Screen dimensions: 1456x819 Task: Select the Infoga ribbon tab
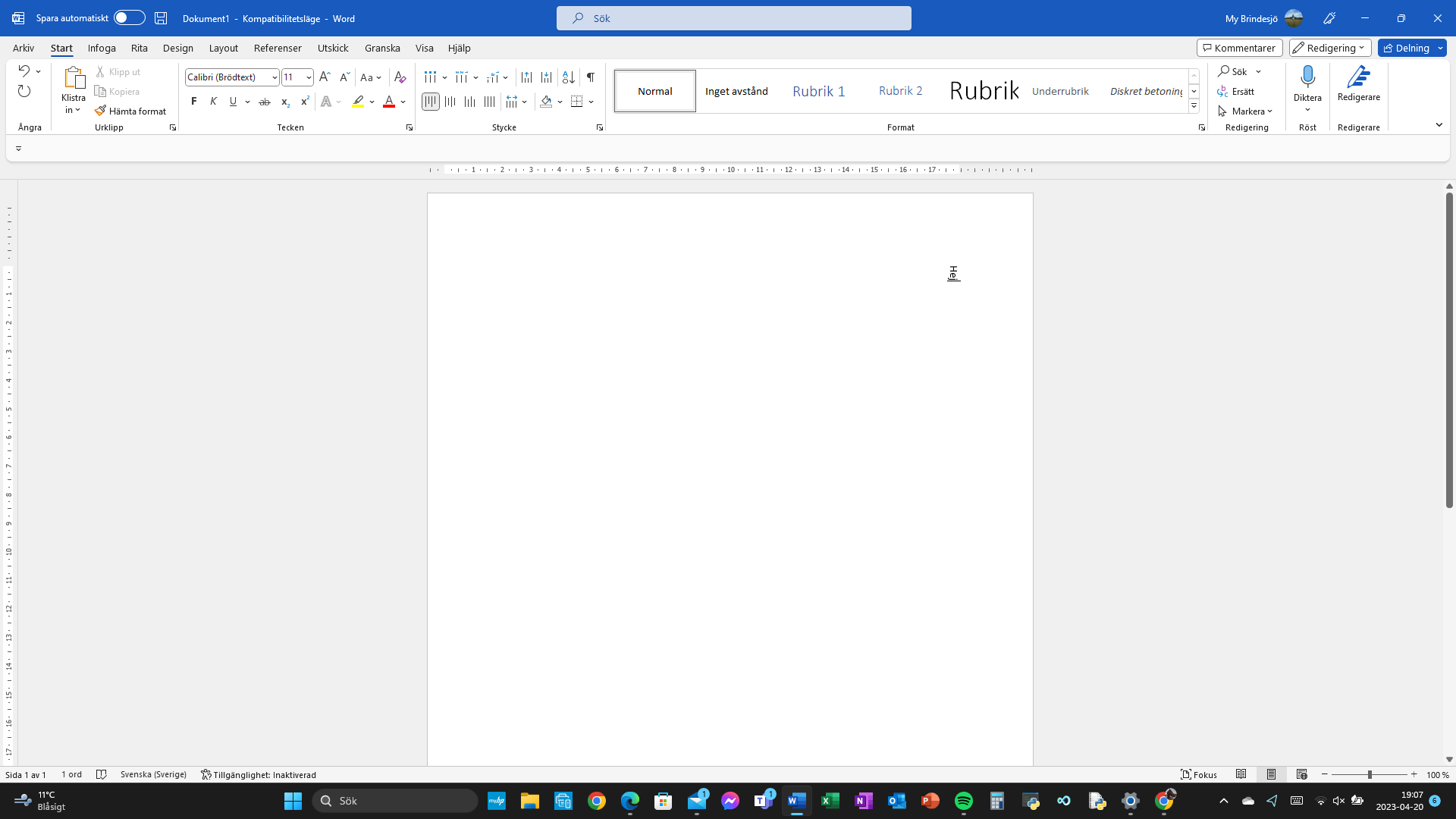point(101,48)
